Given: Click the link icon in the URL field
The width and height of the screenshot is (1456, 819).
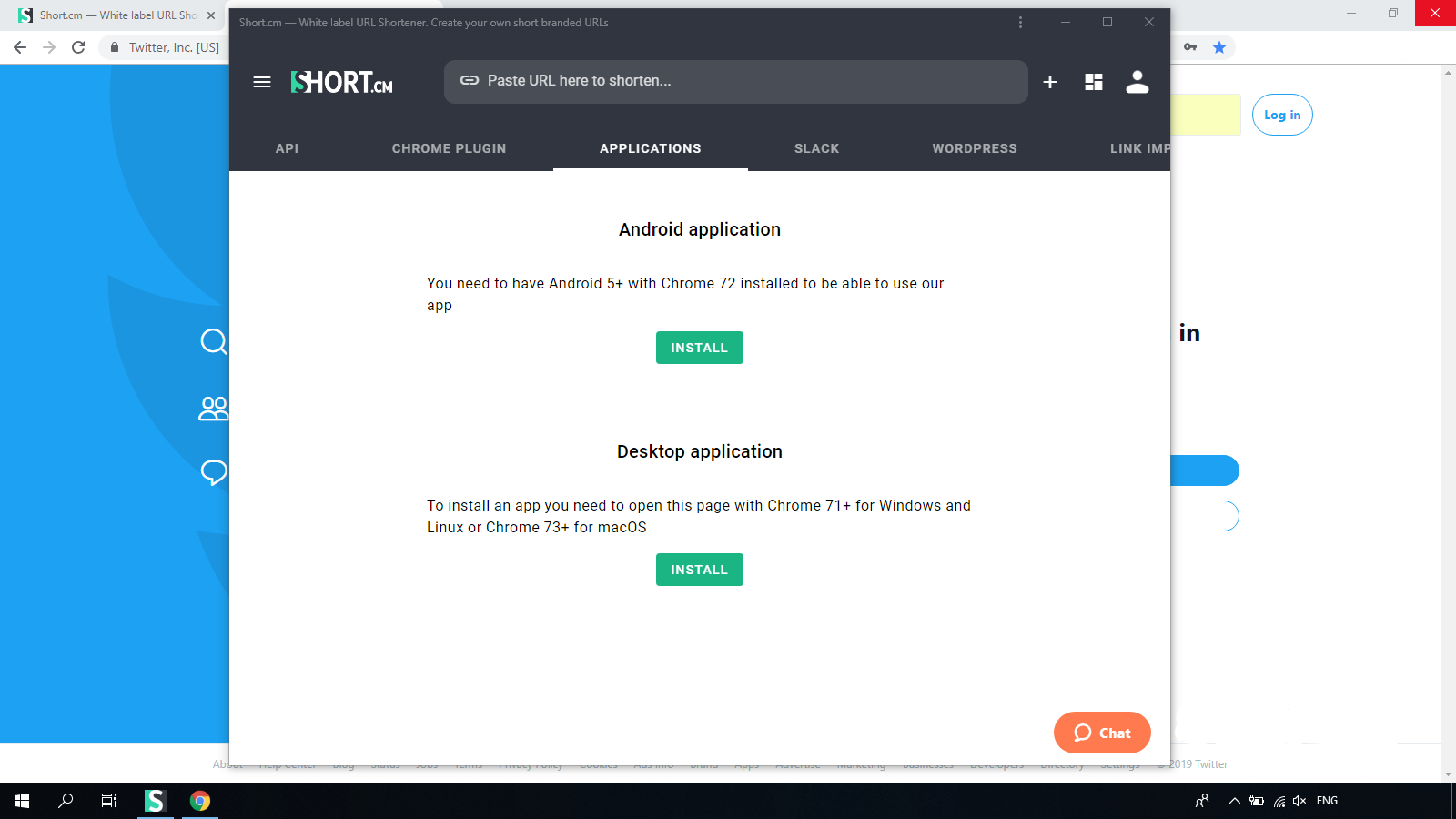Looking at the screenshot, I should [468, 81].
